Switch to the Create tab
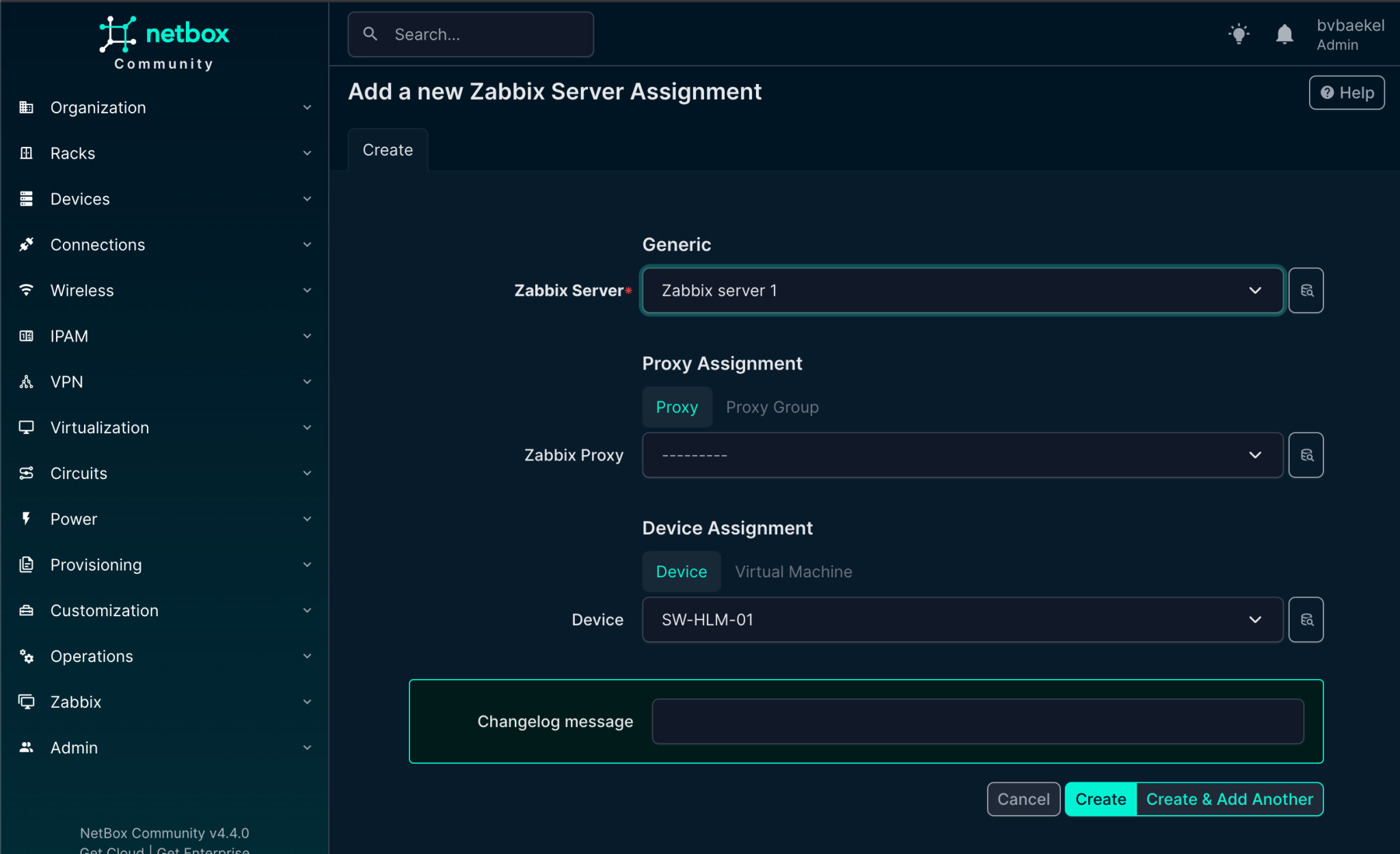1400x854 pixels. (x=387, y=150)
